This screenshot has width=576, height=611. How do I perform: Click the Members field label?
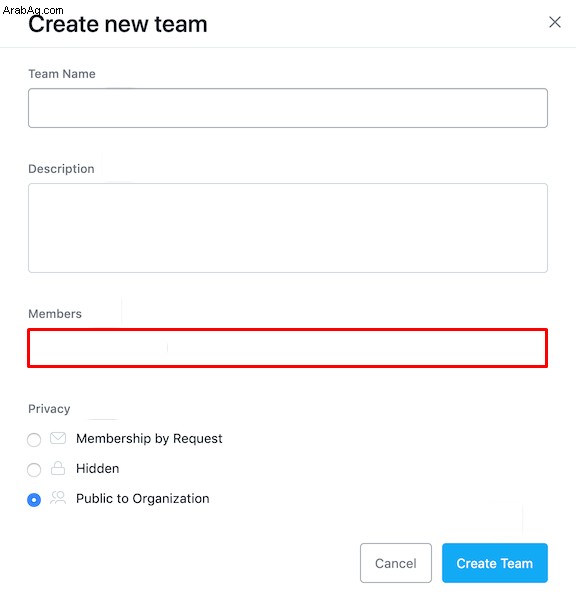pyautogui.click(x=55, y=314)
